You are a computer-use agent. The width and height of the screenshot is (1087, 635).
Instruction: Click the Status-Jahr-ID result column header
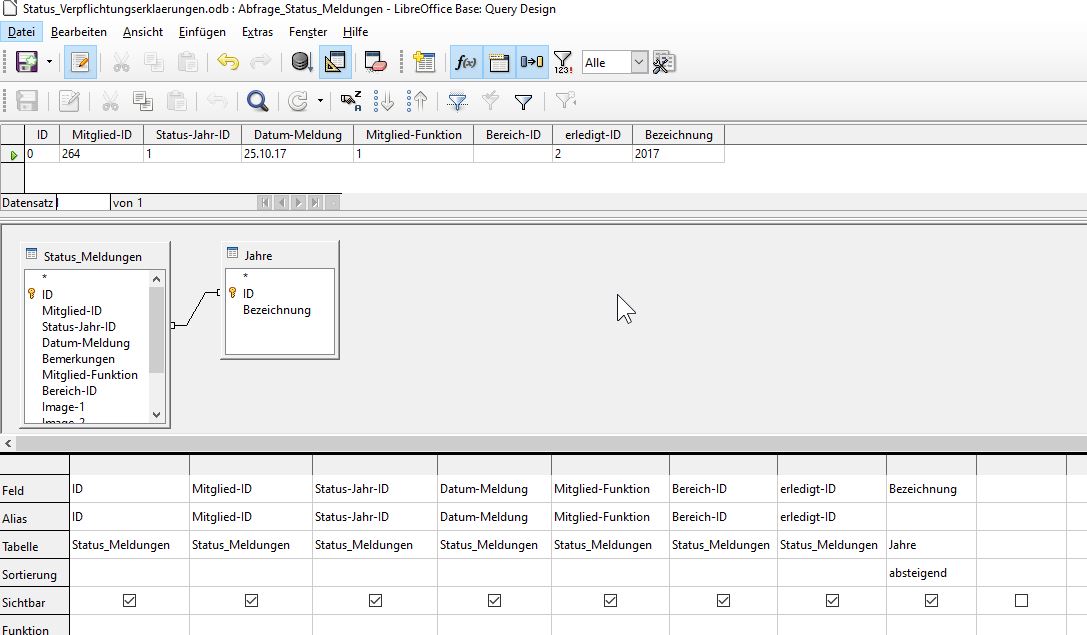pyautogui.click(x=193, y=134)
